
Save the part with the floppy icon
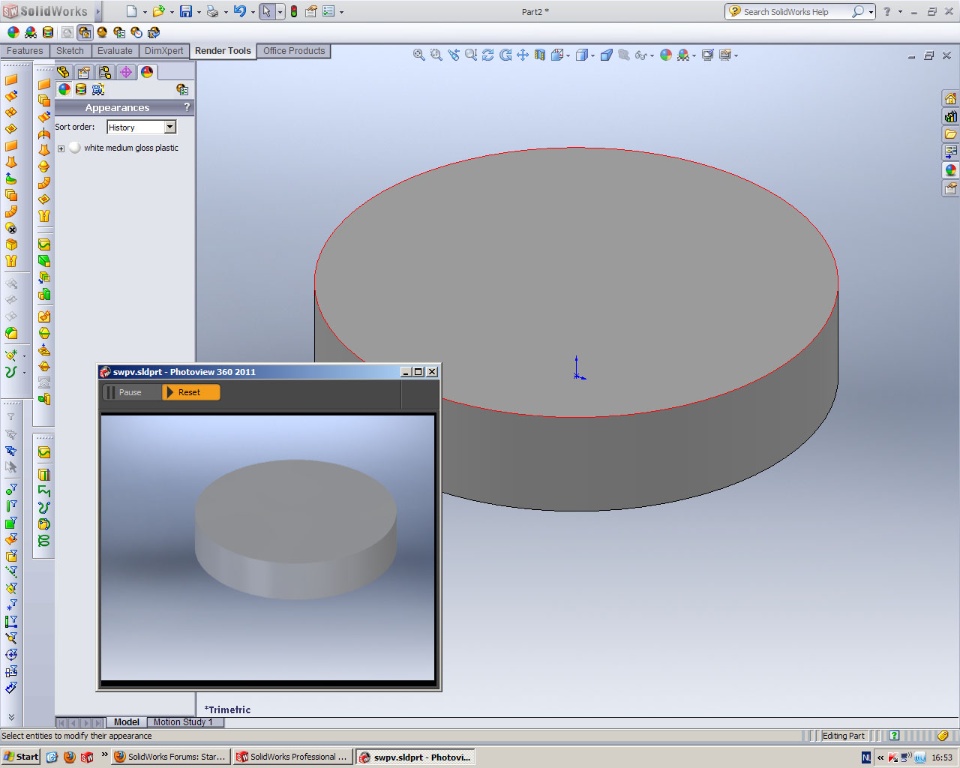pos(186,11)
